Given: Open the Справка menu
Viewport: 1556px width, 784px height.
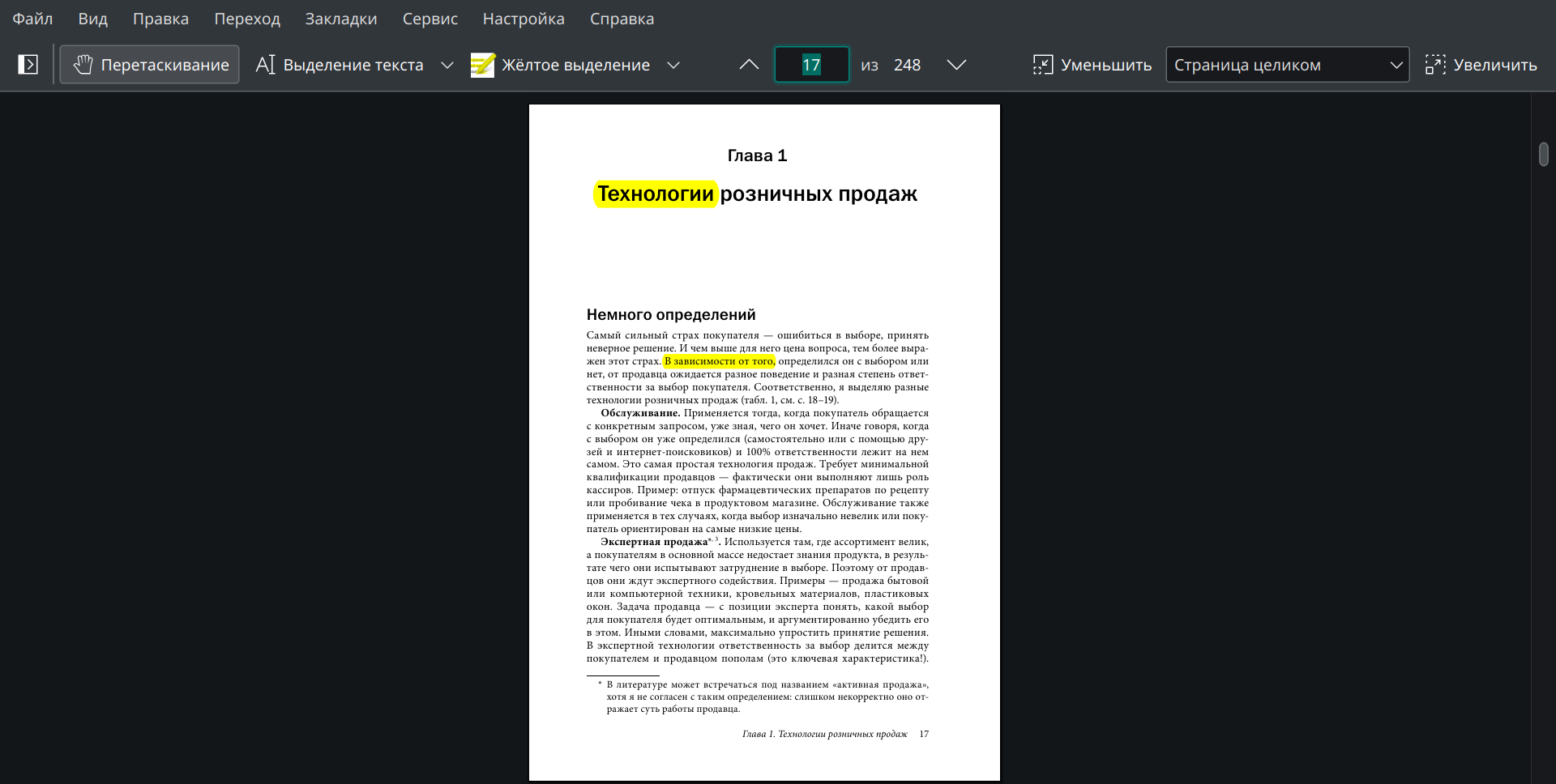Looking at the screenshot, I should [x=622, y=19].
